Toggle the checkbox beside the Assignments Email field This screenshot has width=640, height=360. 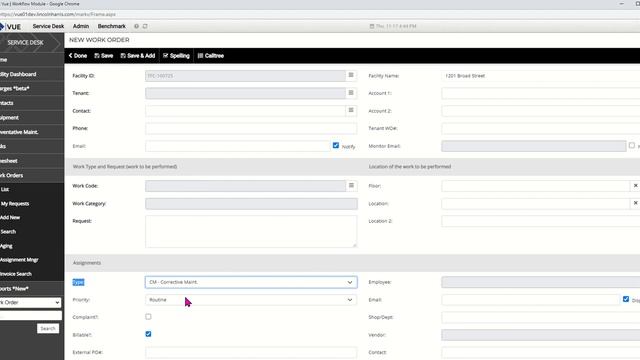click(x=626, y=299)
